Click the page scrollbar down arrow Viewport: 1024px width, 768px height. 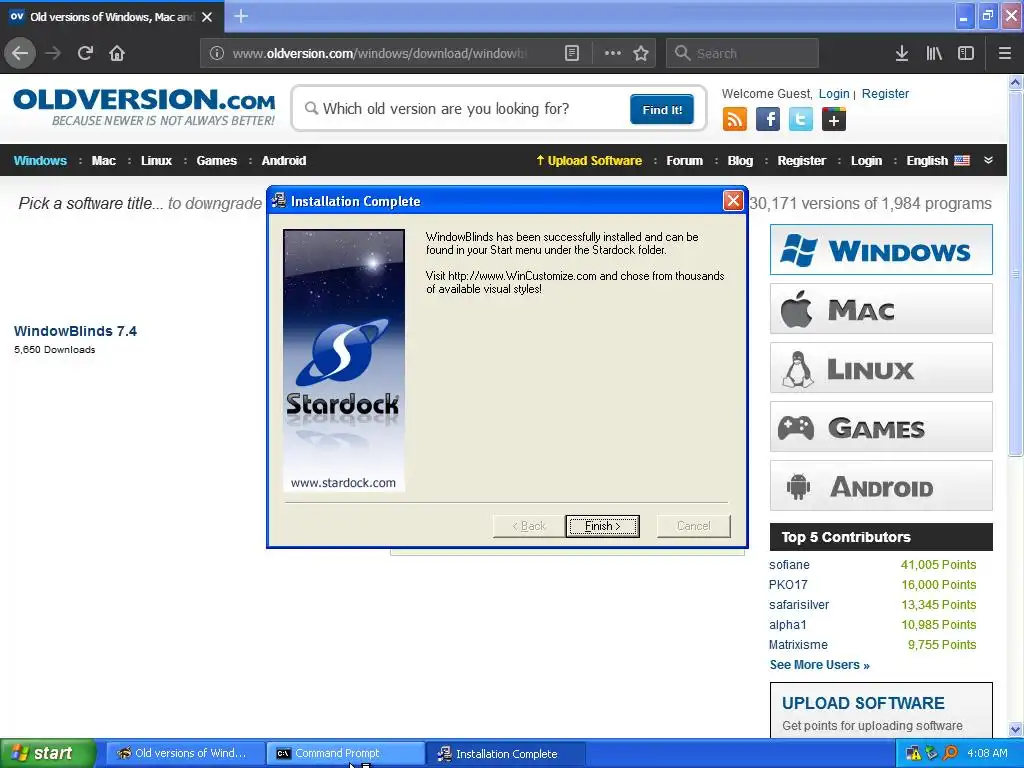[x=1016, y=729]
